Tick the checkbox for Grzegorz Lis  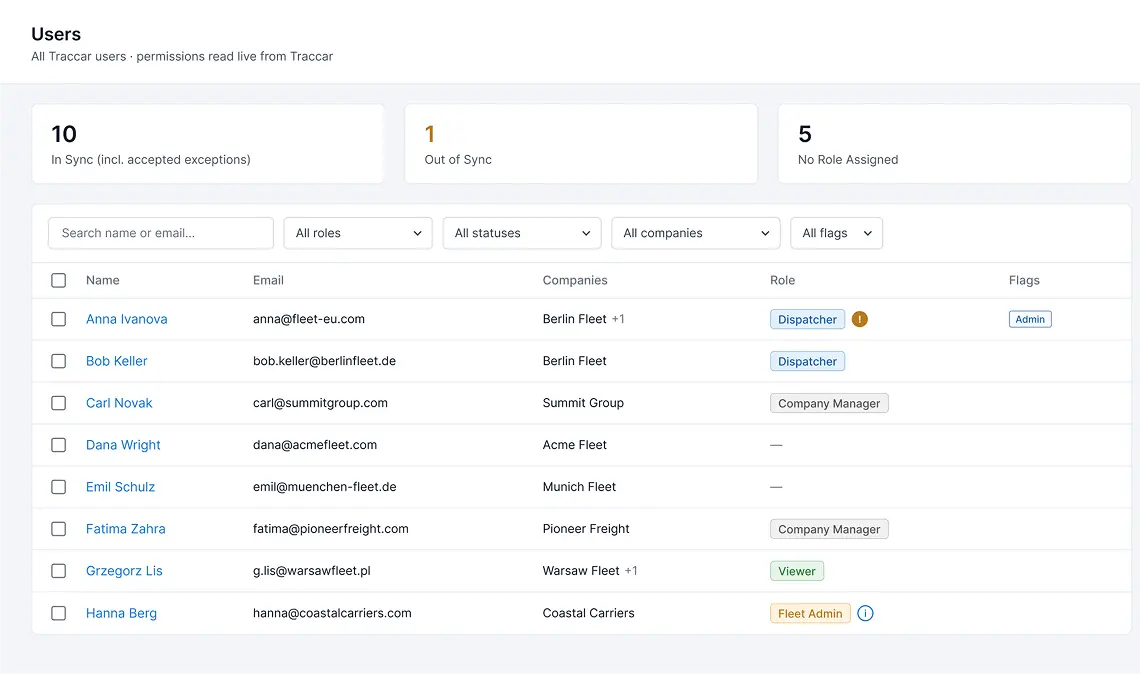(59, 571)
